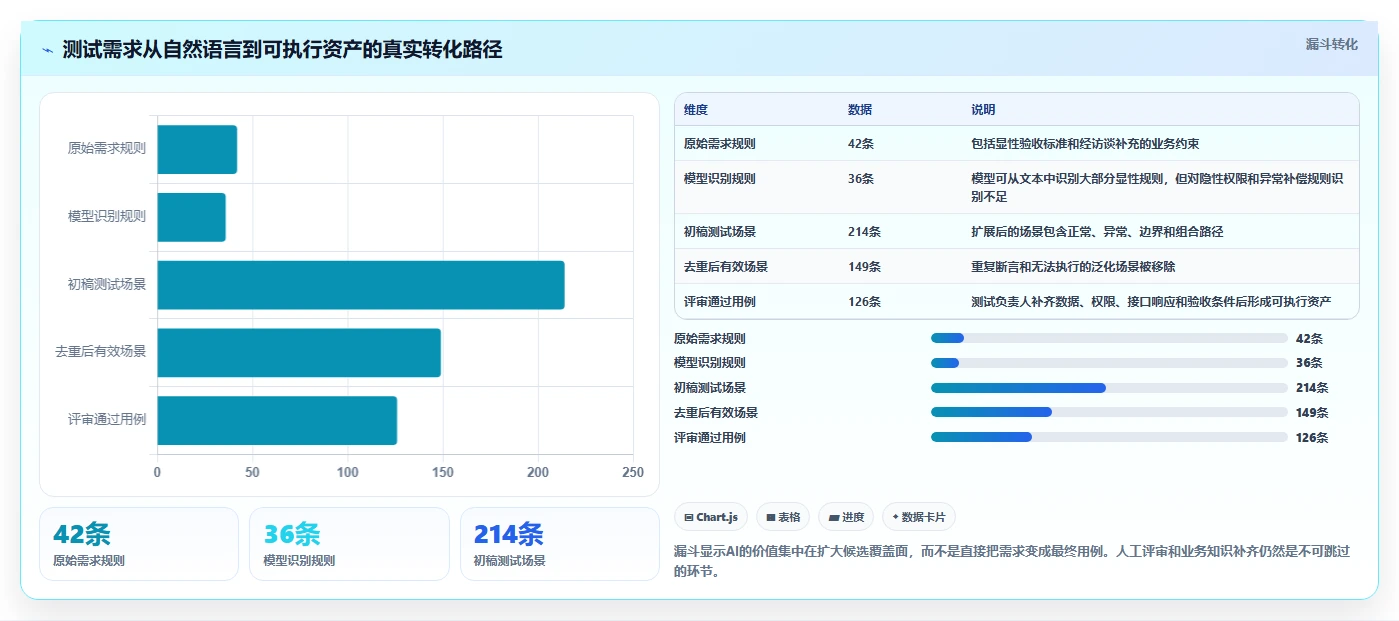Open the 42条 原始需求规则 data card

(139, 544)
